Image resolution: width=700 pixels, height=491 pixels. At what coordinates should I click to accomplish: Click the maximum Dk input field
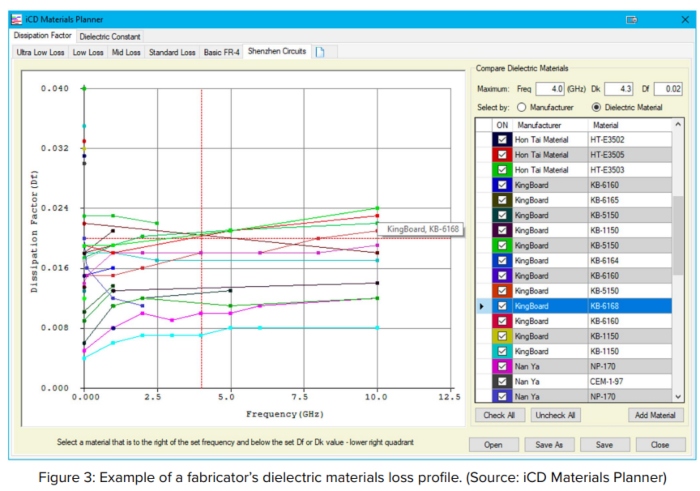pyautogui.click(x=619, y=89)
